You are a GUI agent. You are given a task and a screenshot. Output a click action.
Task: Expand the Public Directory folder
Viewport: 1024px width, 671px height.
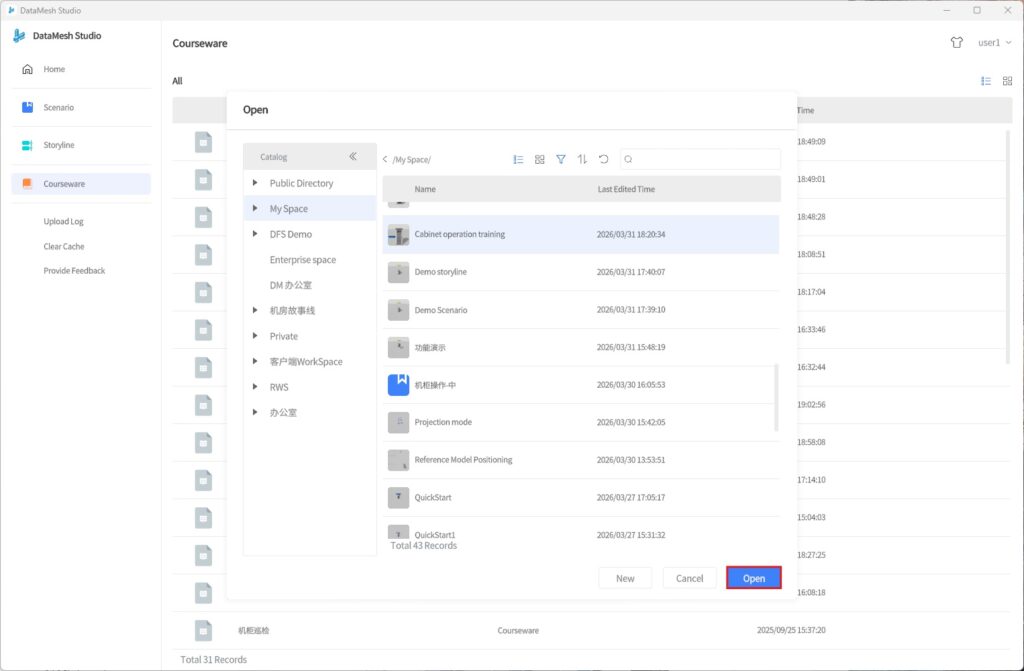point(256,183)
